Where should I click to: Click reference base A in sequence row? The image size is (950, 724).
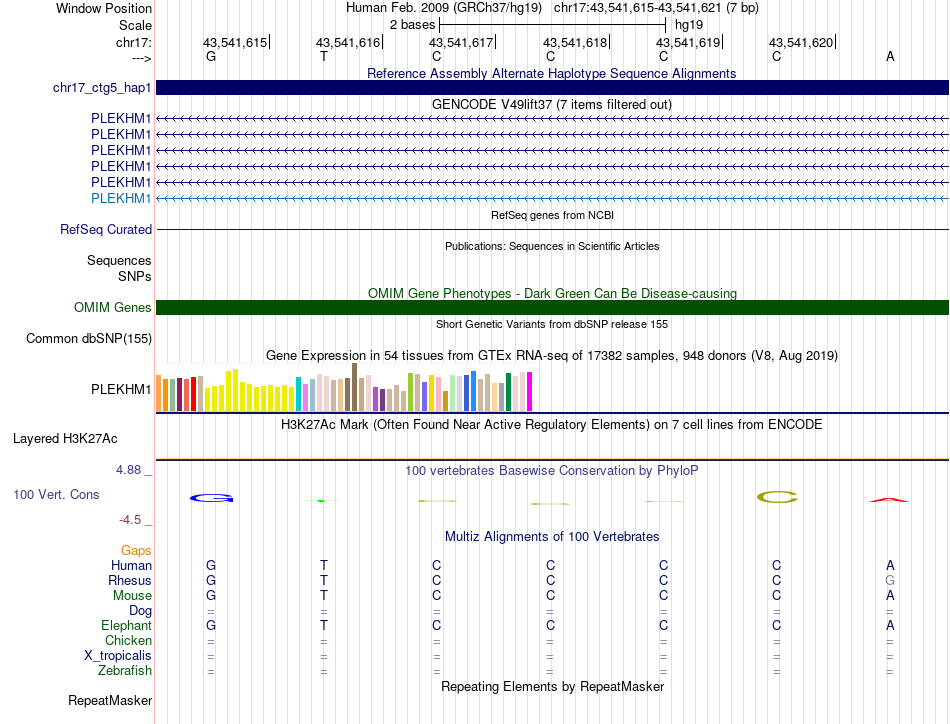(890, 56)
